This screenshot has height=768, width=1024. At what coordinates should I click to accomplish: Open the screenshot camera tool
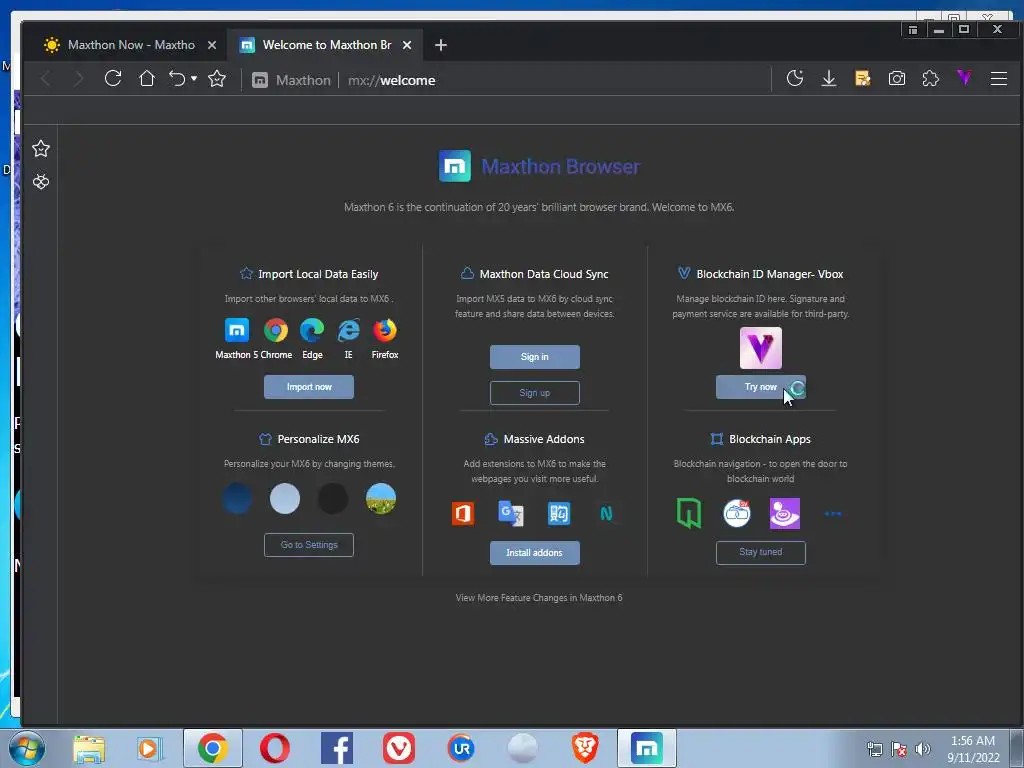pos(897,79)
